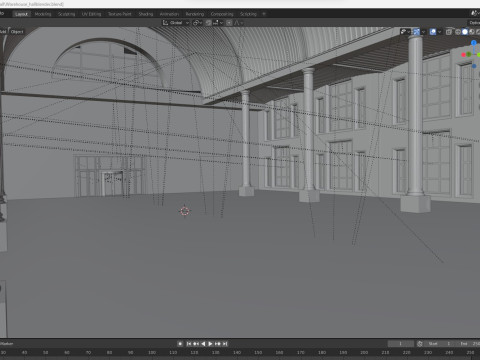Open the Compositing workspace tab
Screen dimensions: 480x360
pos(222,14)
